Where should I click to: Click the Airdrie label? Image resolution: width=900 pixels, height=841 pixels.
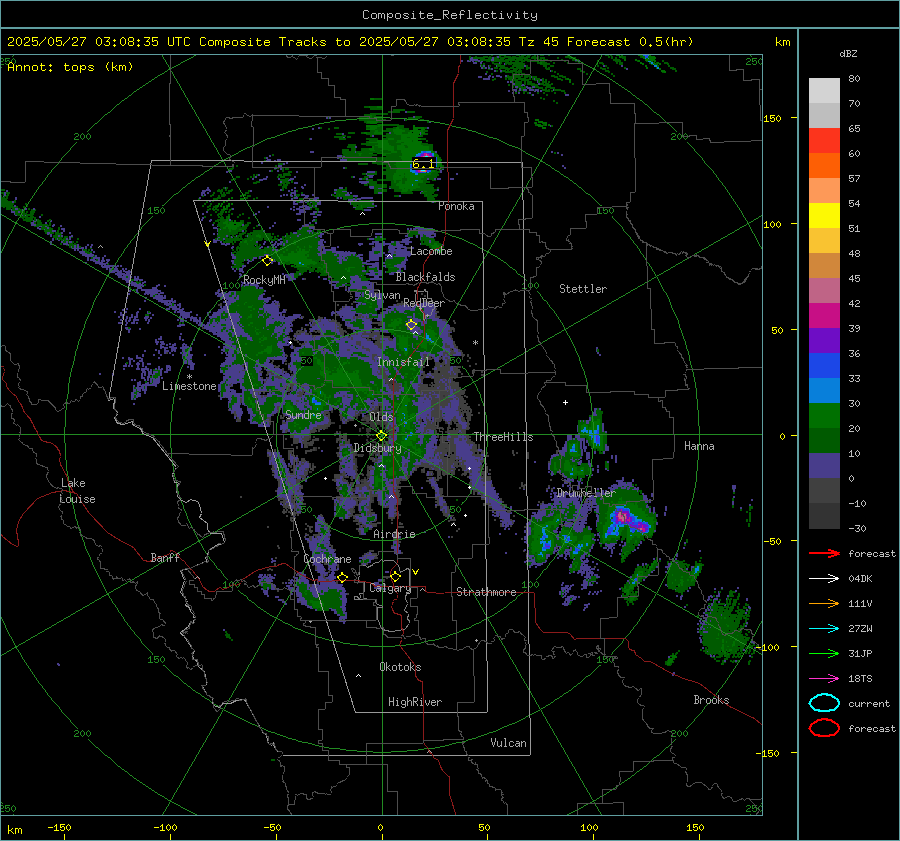[x=394, y=534]
